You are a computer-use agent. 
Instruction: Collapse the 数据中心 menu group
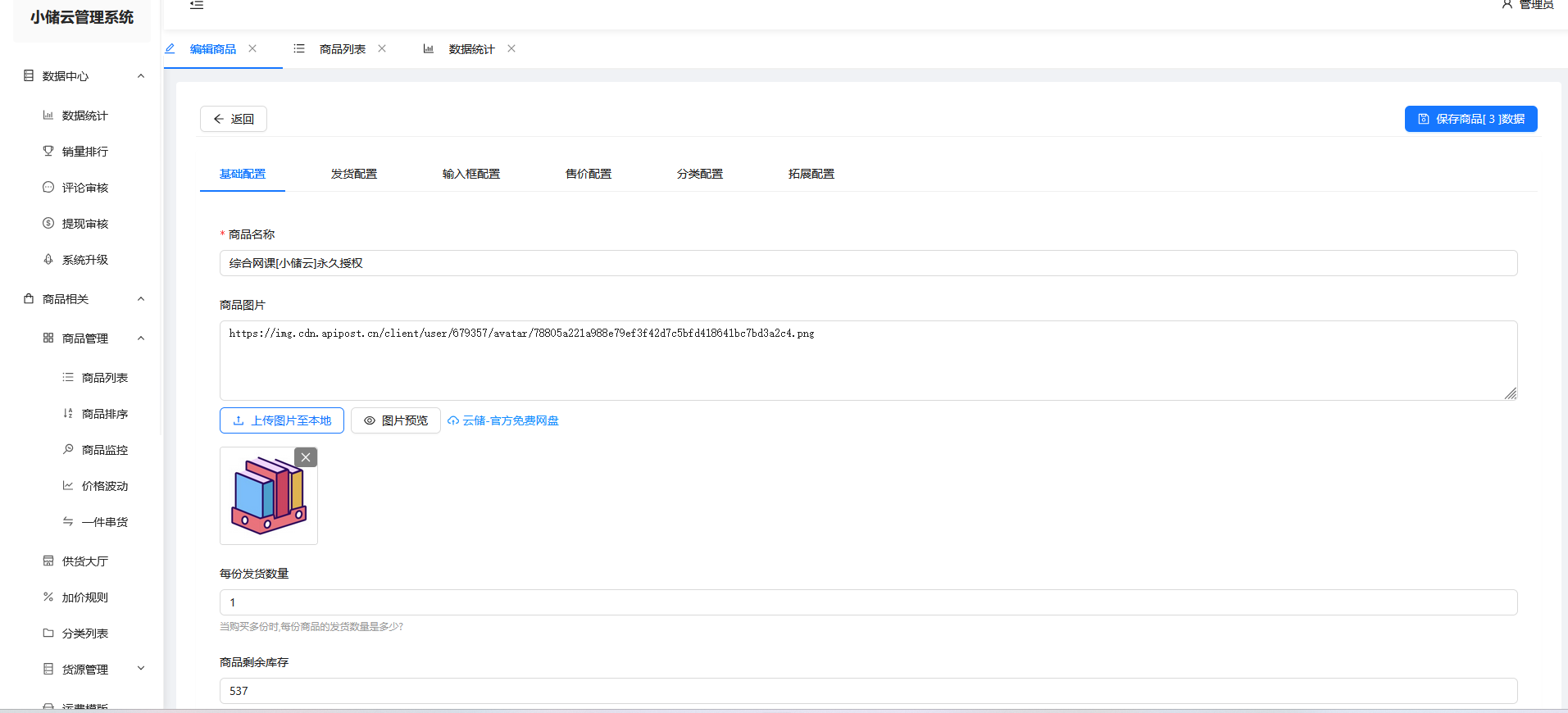click(x=141, y=76)
